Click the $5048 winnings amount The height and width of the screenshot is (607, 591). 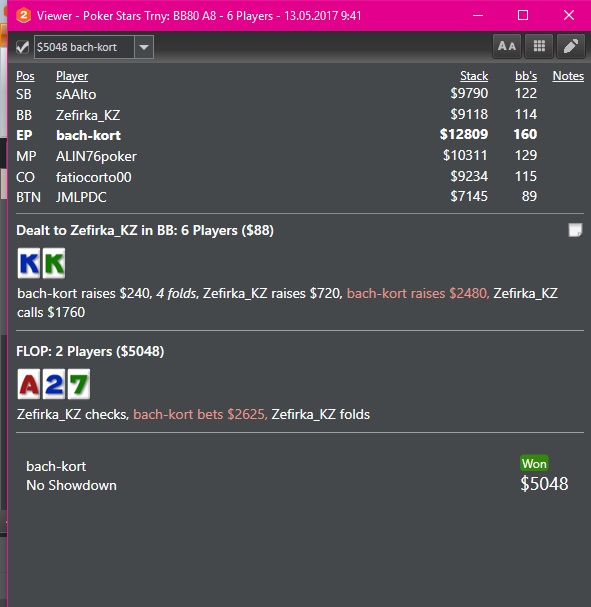click(544, 484)
